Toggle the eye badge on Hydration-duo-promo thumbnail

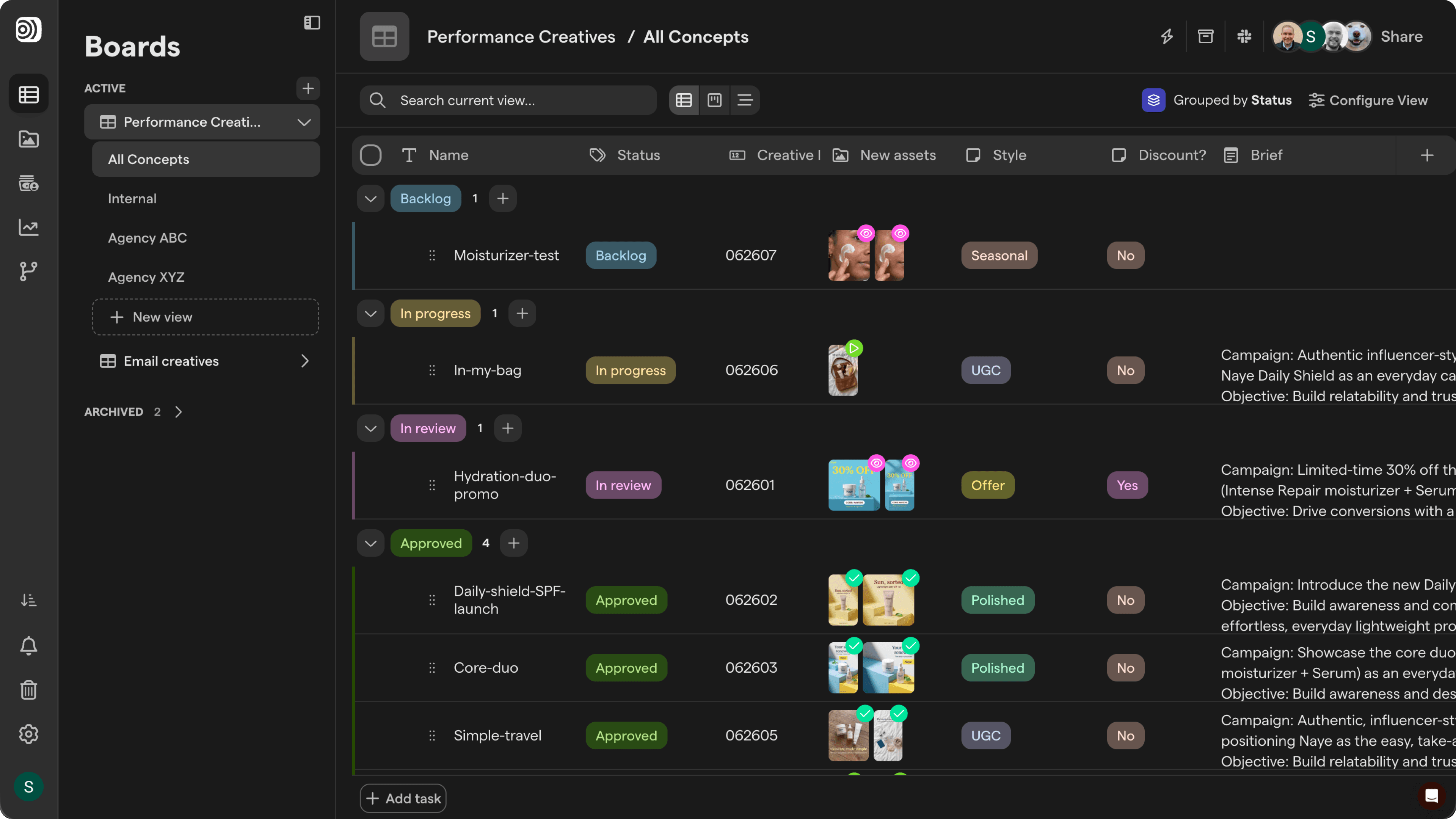click(x=876, y=463)
